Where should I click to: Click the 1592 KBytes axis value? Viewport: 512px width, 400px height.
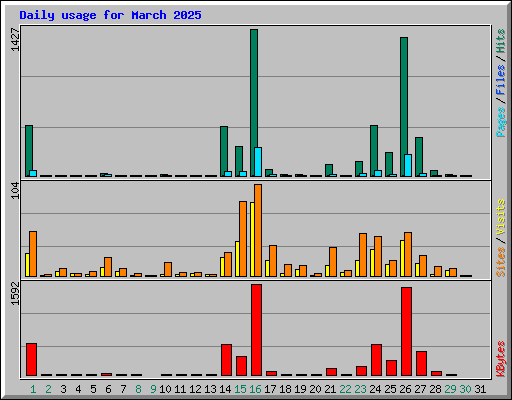(x=15, y=294)
